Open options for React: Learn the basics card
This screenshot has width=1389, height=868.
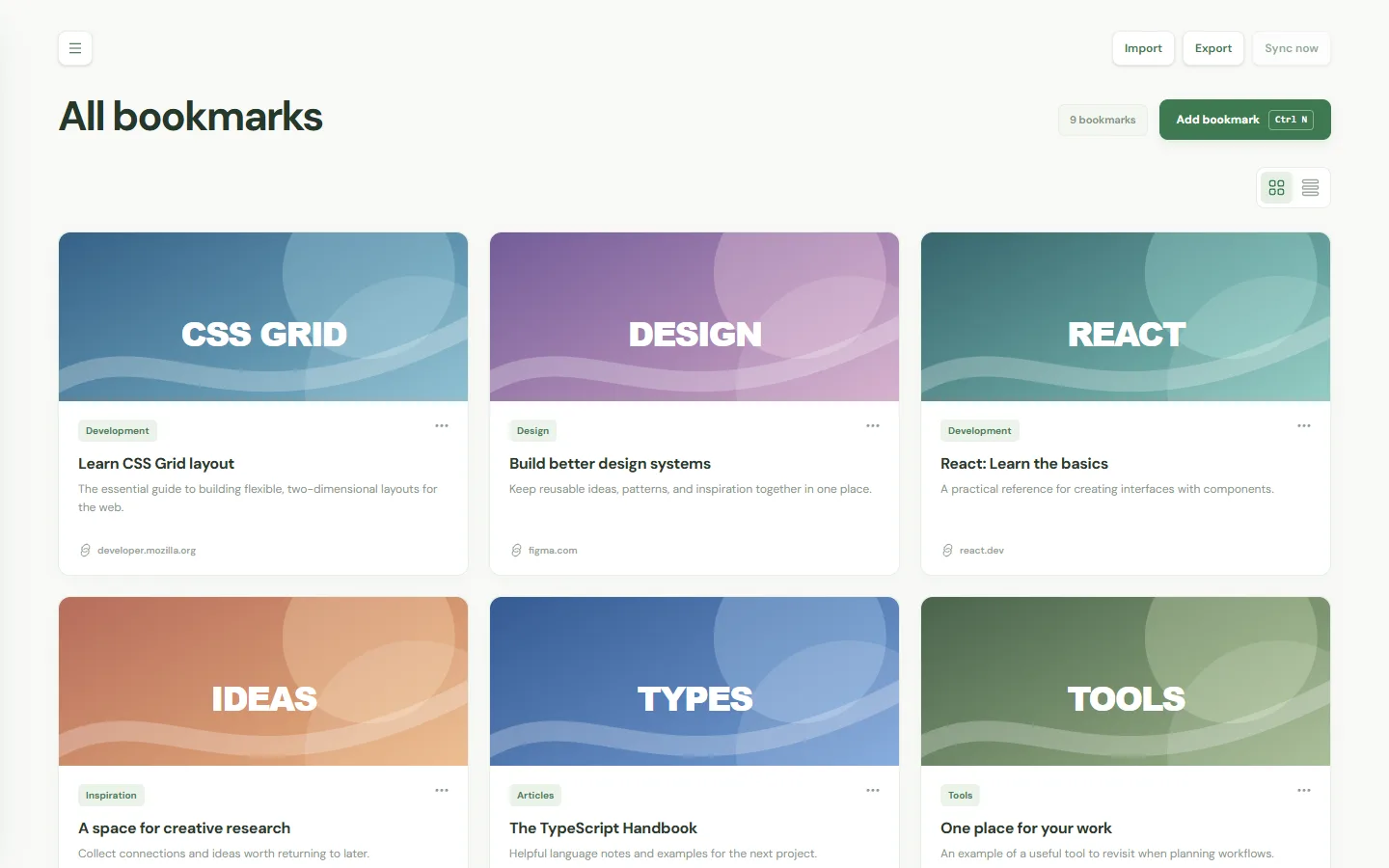pyautogui.click(x=1304, y=425)
